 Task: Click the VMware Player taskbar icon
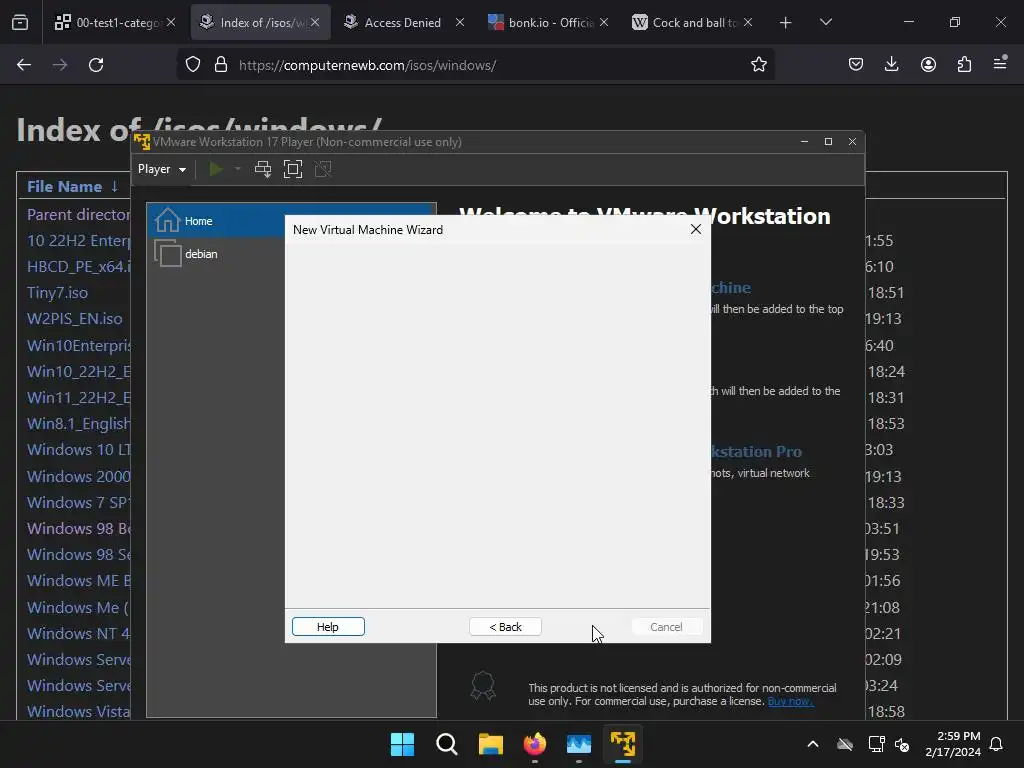pos(623,744)
